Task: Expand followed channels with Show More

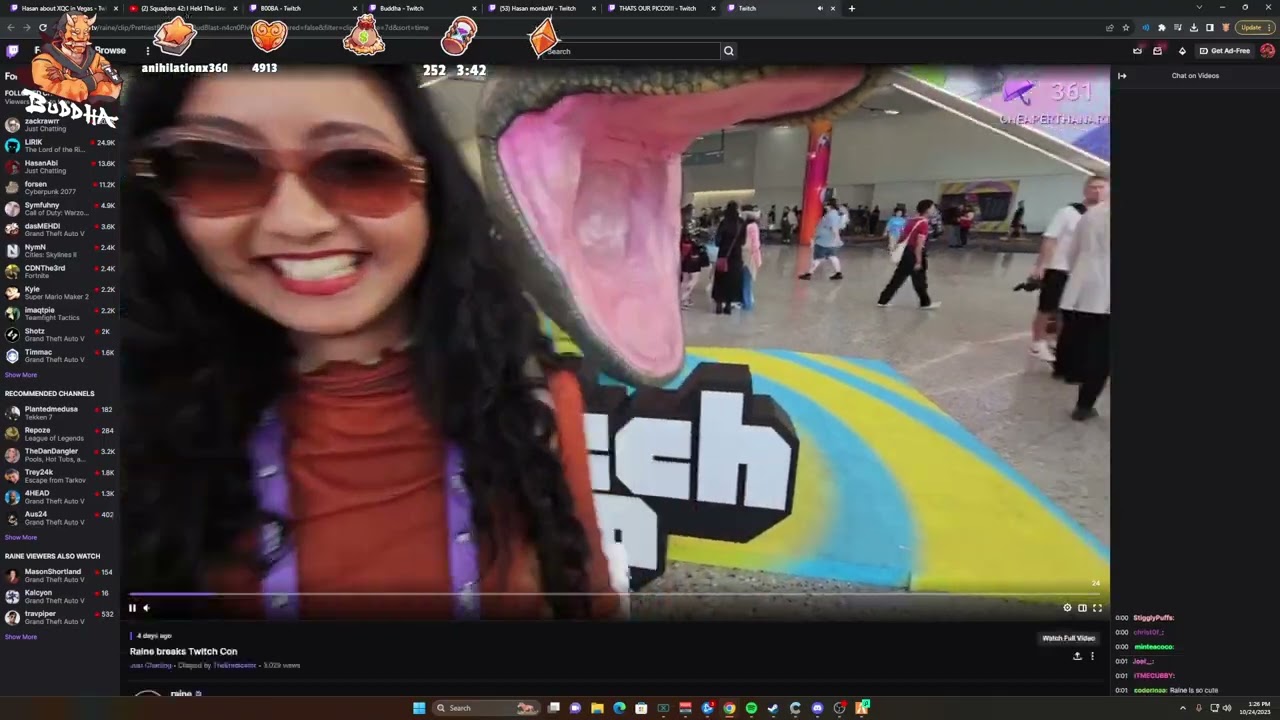Action: [x=21, y=375]
